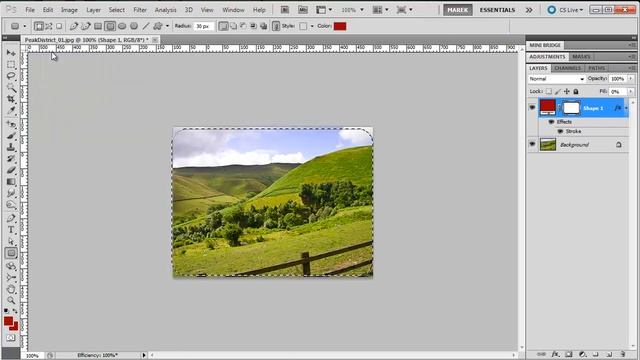This screenshot has height=360, width=640.
Task: Switch to the Channels tab
Action: [x=568, y=68]
